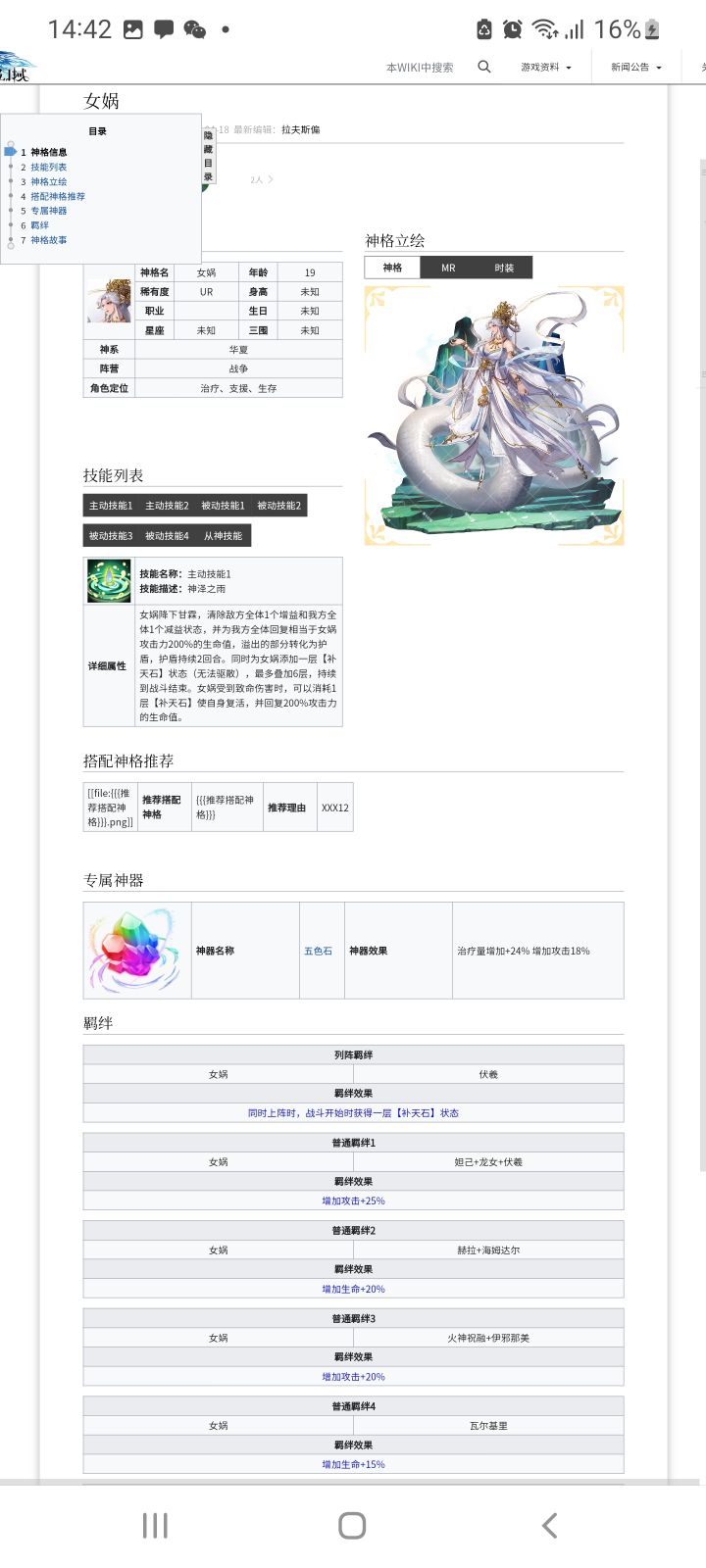Open the Nüwa avatar portrait thumbnail
The height and width of the screenshot is (1568, 706).
109,301
